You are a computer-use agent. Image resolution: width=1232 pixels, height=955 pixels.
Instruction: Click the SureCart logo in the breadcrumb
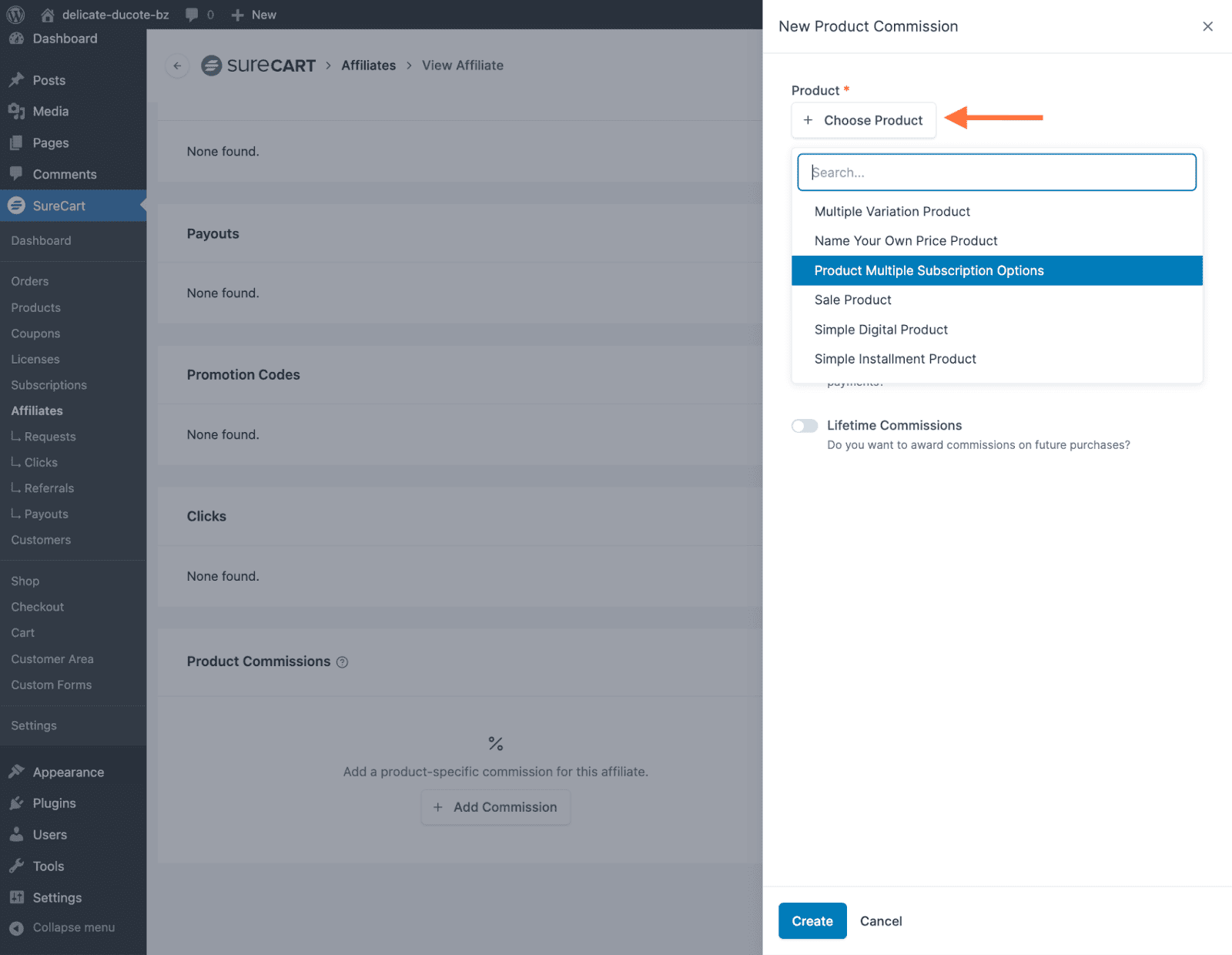(x=259, y=65)
